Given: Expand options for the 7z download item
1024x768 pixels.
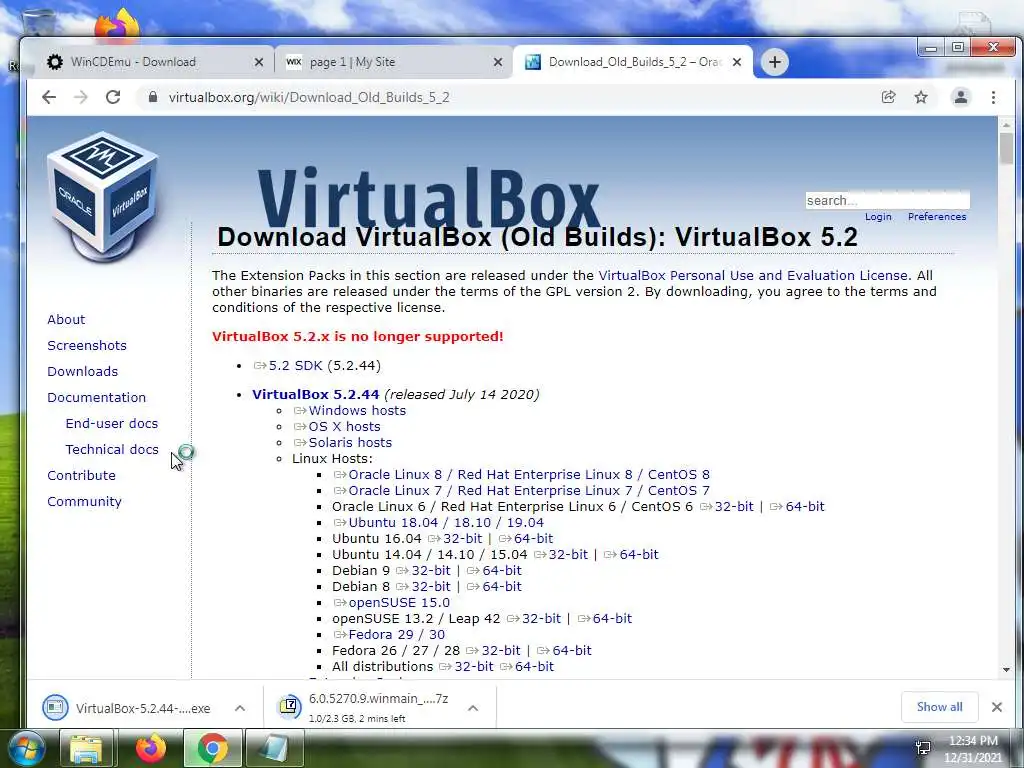Looking at the screenshot, I should click(x=473, y=708).
